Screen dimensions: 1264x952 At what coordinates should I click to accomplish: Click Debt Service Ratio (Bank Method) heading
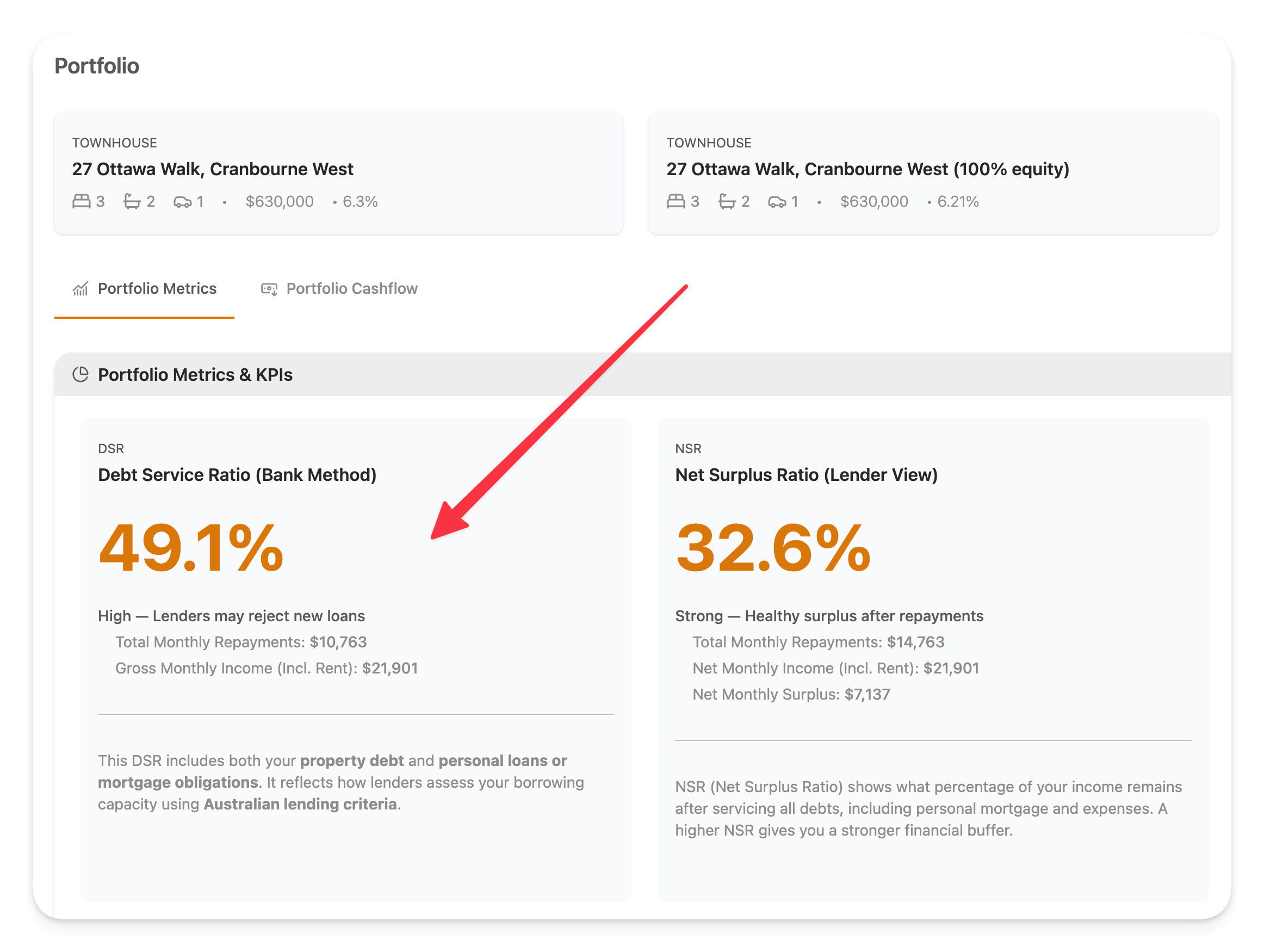point(237,475)
